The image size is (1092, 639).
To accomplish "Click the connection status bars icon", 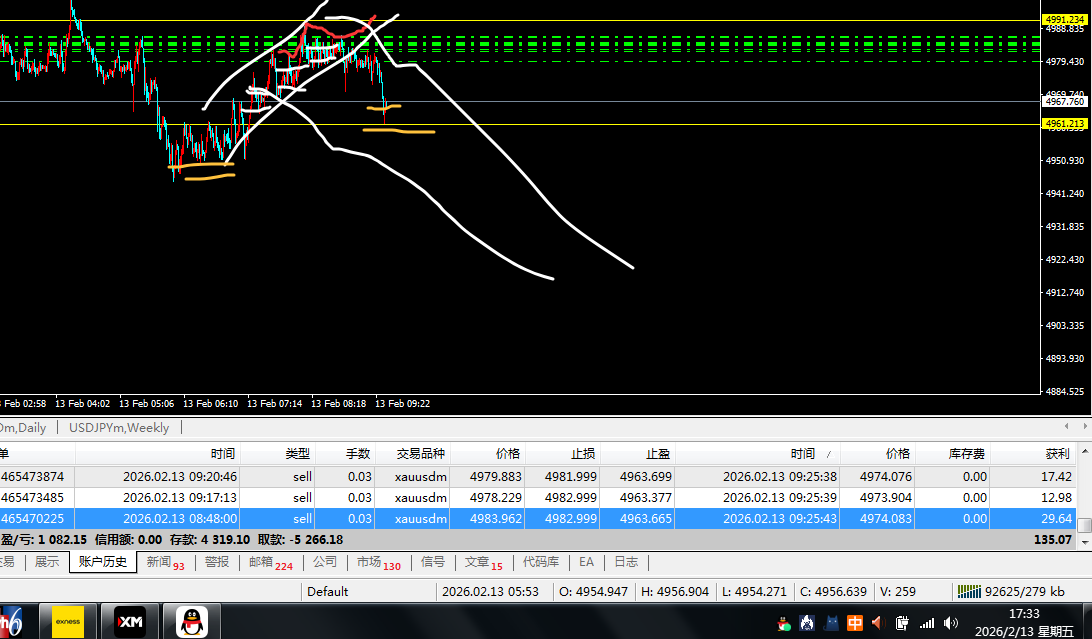I will coord(968,591).
